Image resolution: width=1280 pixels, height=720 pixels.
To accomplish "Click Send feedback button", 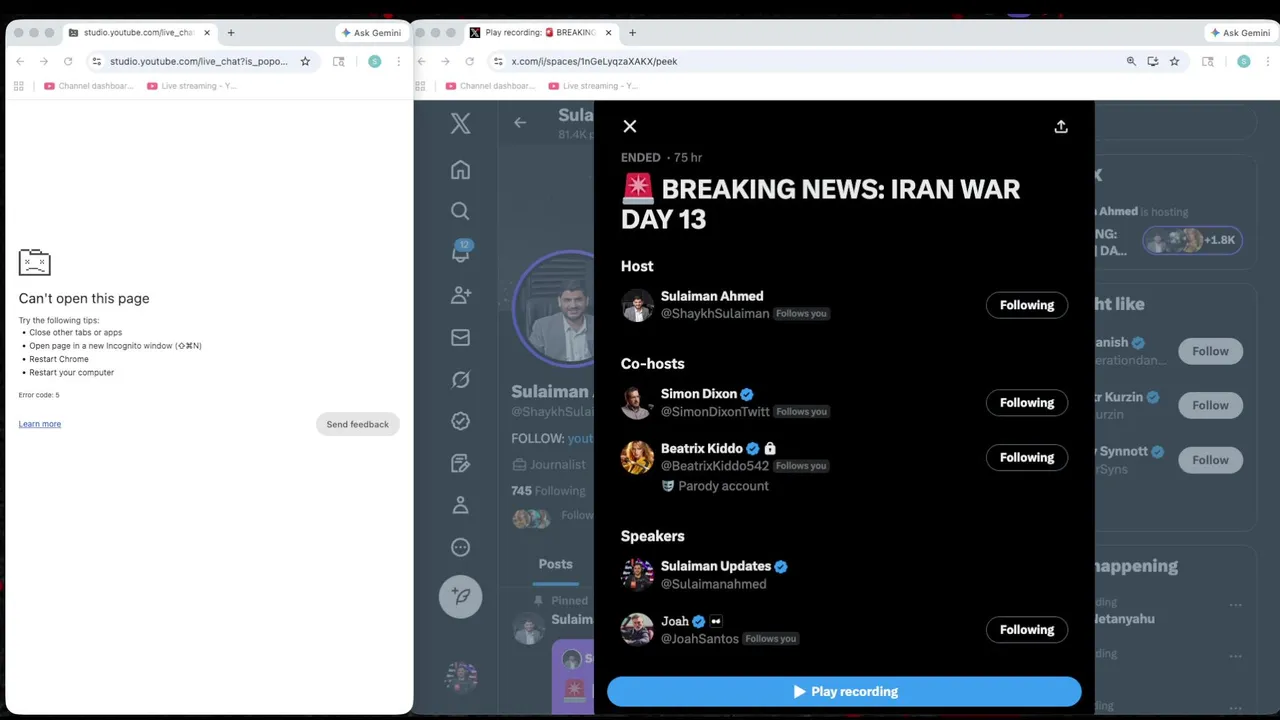I will pos(358,424).
